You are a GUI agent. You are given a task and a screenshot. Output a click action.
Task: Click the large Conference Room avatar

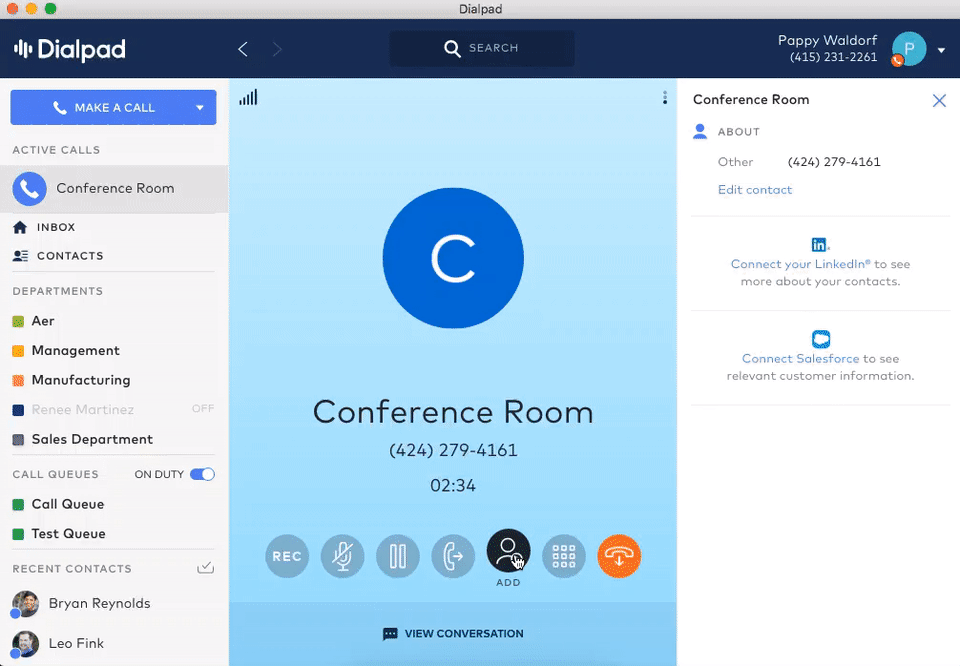(x=453, y=258)
